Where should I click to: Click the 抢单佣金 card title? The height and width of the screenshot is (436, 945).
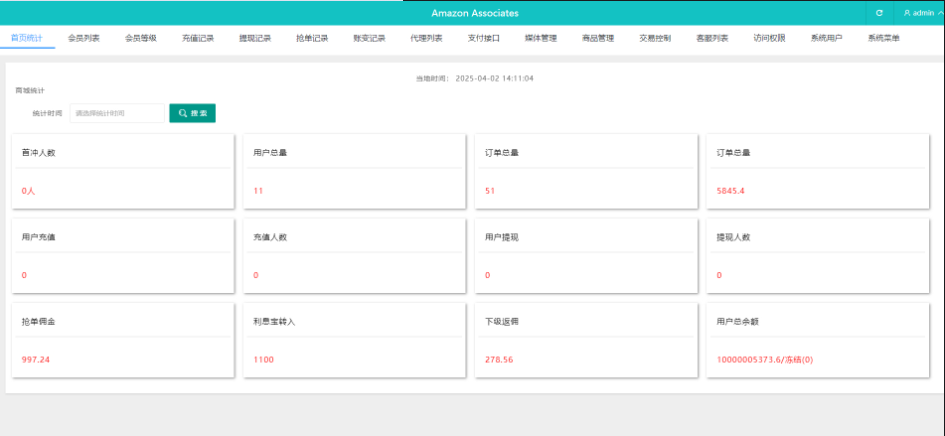pos(39,321)
